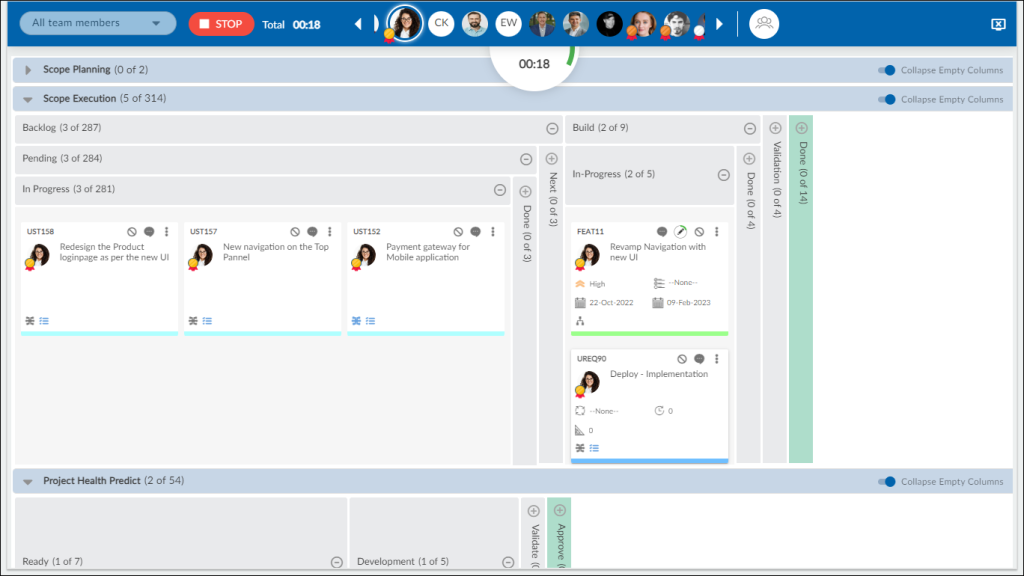Screen dimensions: 1024x576
Task: Open the three-dot menu on FEAT11
Action: click(x=716, y=232)
